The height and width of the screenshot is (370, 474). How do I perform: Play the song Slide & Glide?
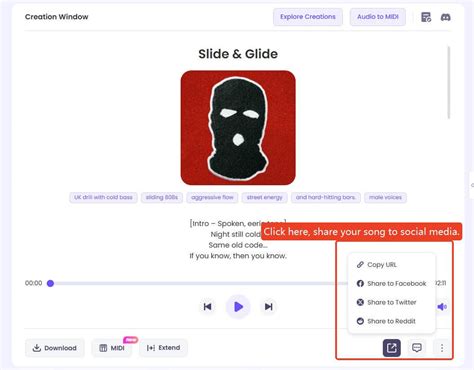click(x=238, y=307)
